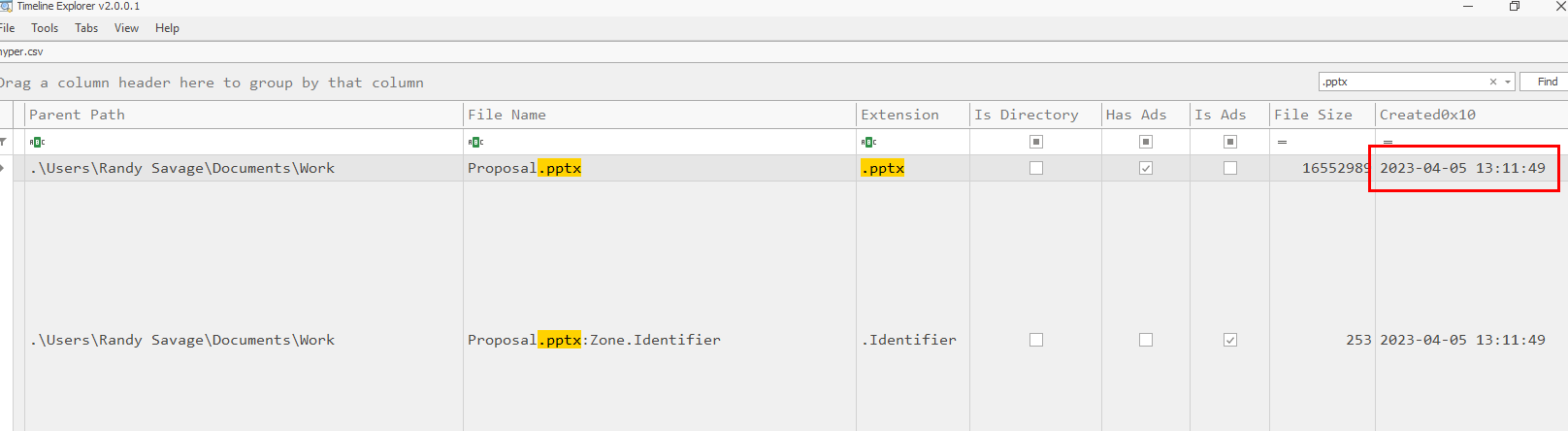
Task: Click the Timeline Explorer app icon
Action: point(6,6)
